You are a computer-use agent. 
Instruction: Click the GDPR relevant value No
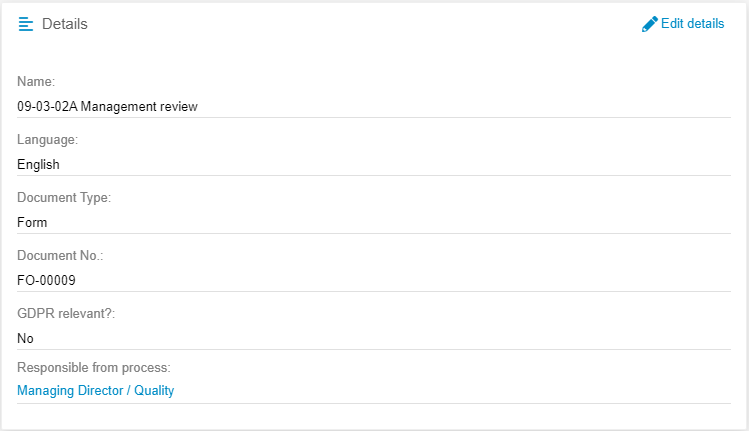25,338
